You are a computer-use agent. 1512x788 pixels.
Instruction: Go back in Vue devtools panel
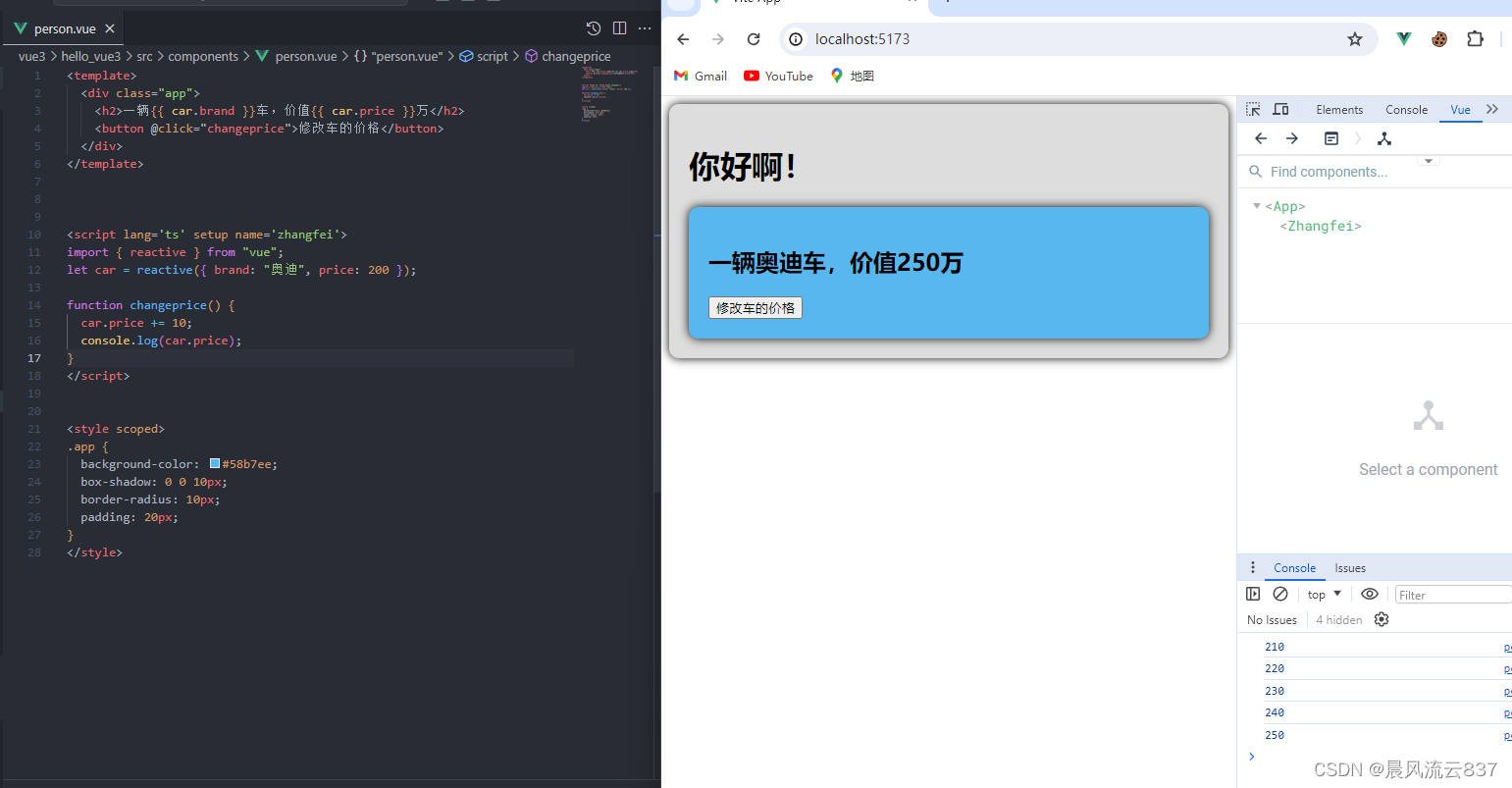pos(1261,138)
